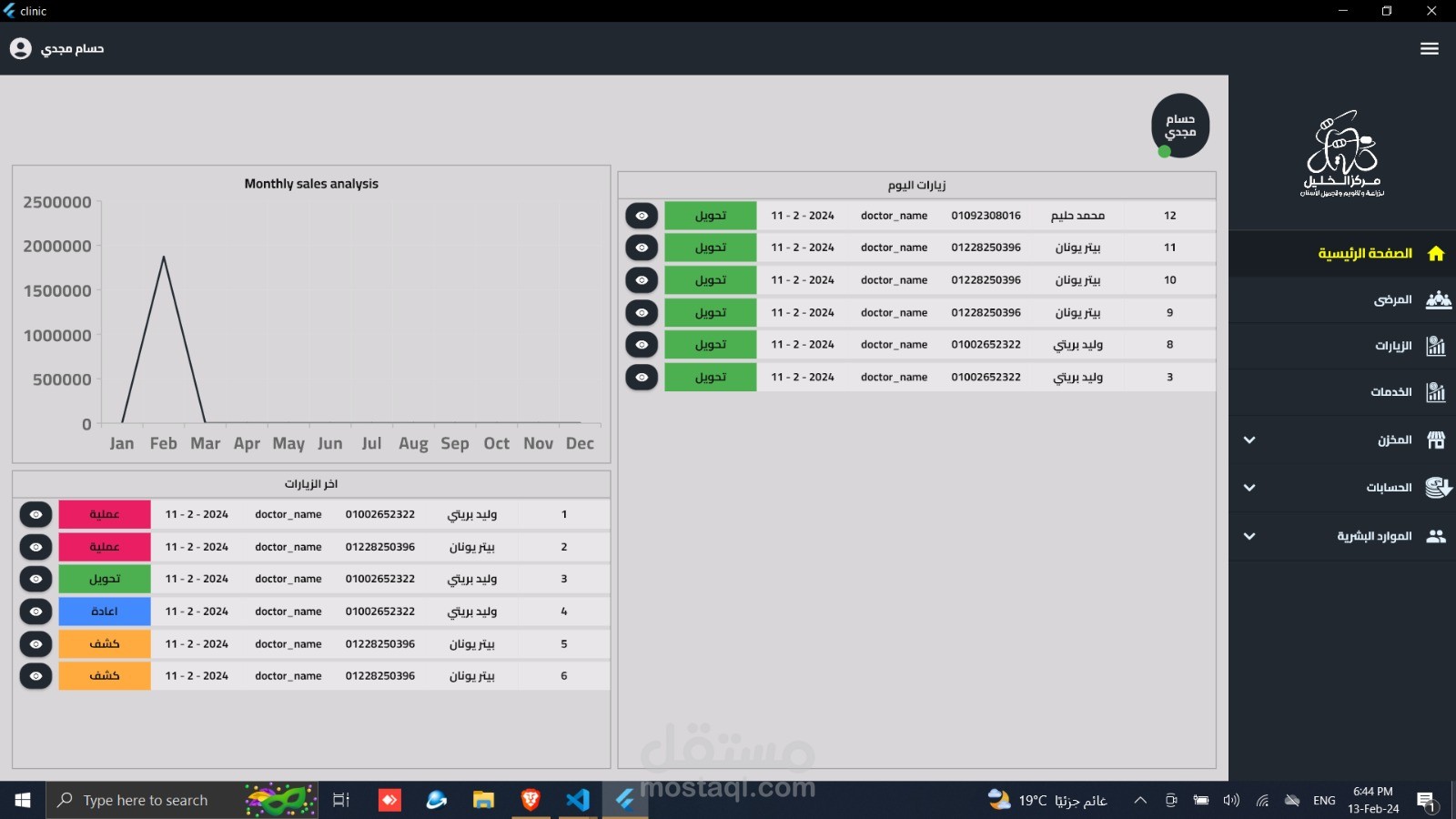Open eye icon of visit 3 in زيارات اليوم

click(642, 377)
